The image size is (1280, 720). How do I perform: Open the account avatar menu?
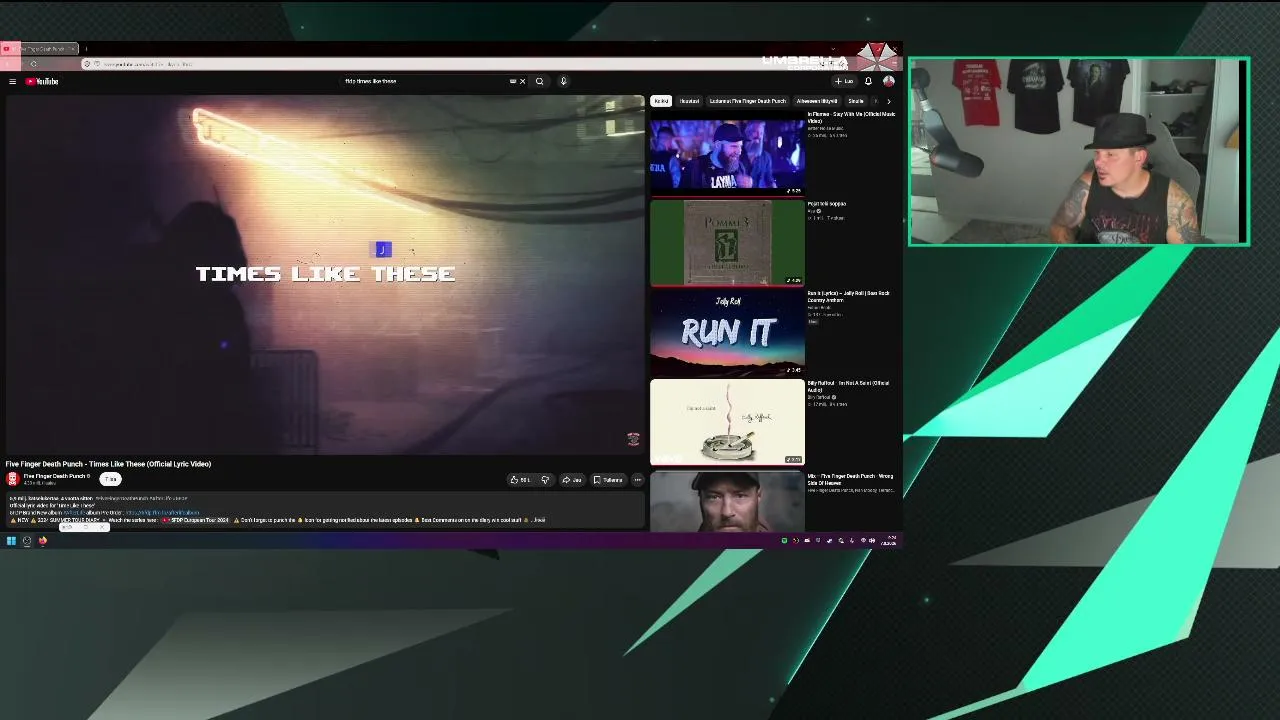coord(888,82)
